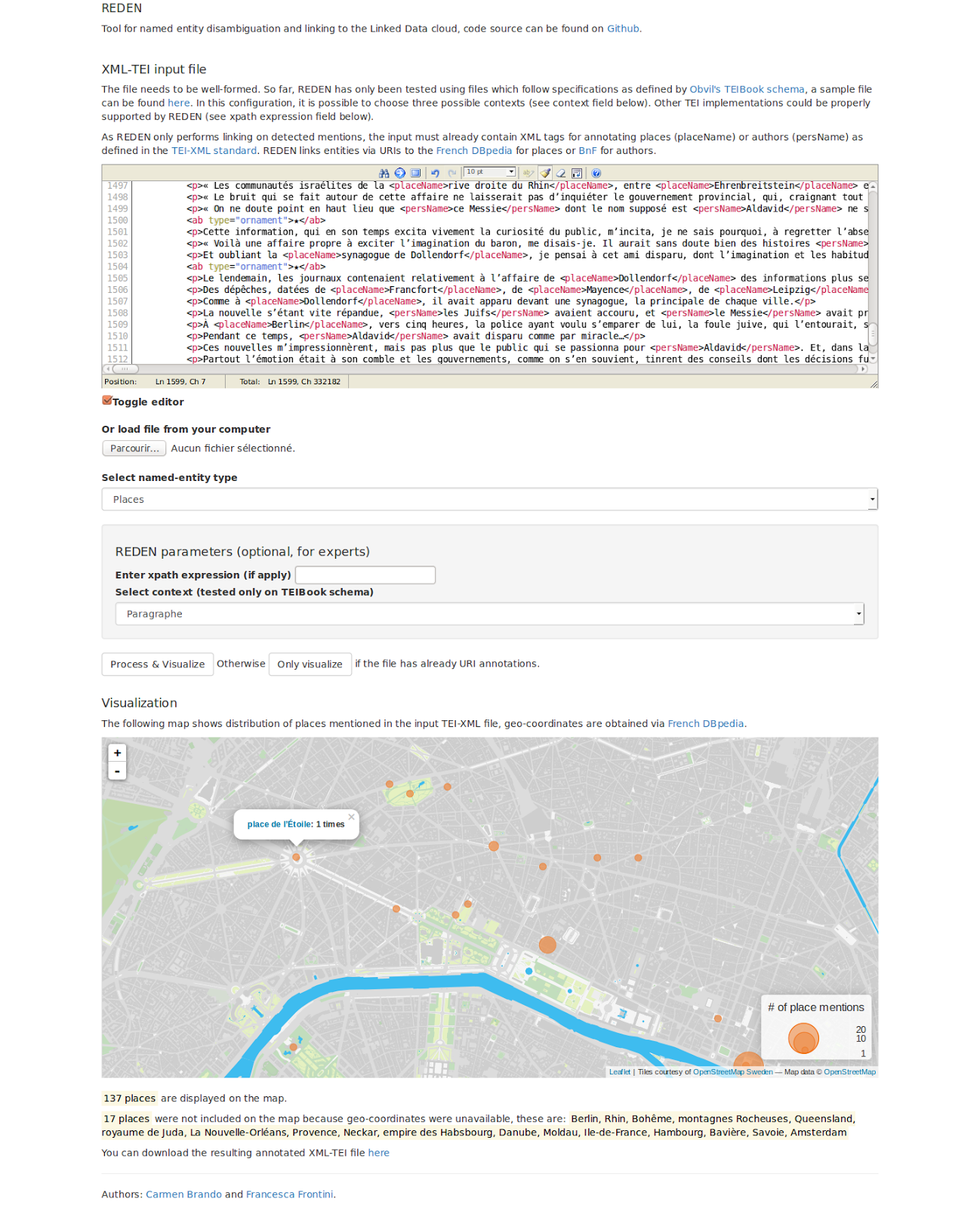Focus the xpath expression input field
Image resolution: width=980 pixels, height=1208 pixels.
[x=365, y=575]
